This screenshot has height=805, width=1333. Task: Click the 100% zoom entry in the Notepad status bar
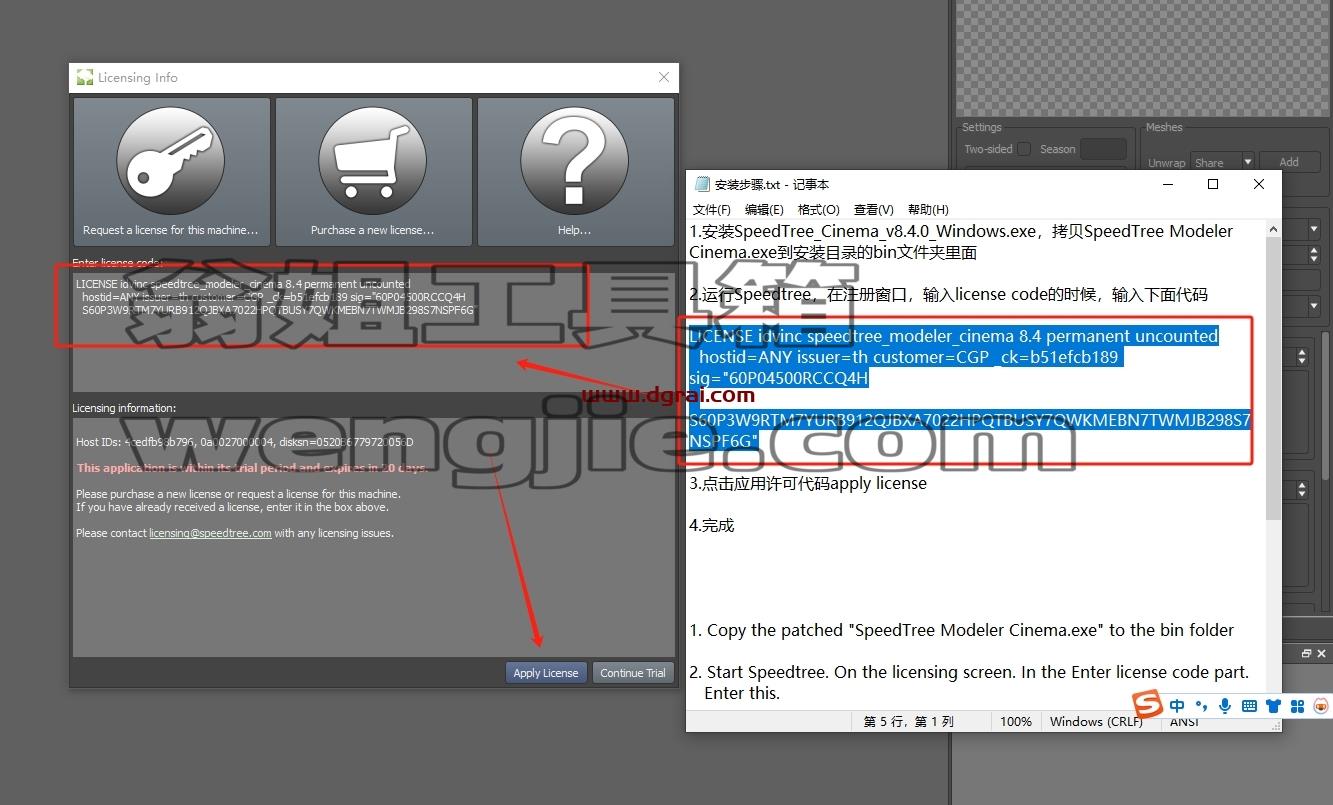coord(1016,721)
